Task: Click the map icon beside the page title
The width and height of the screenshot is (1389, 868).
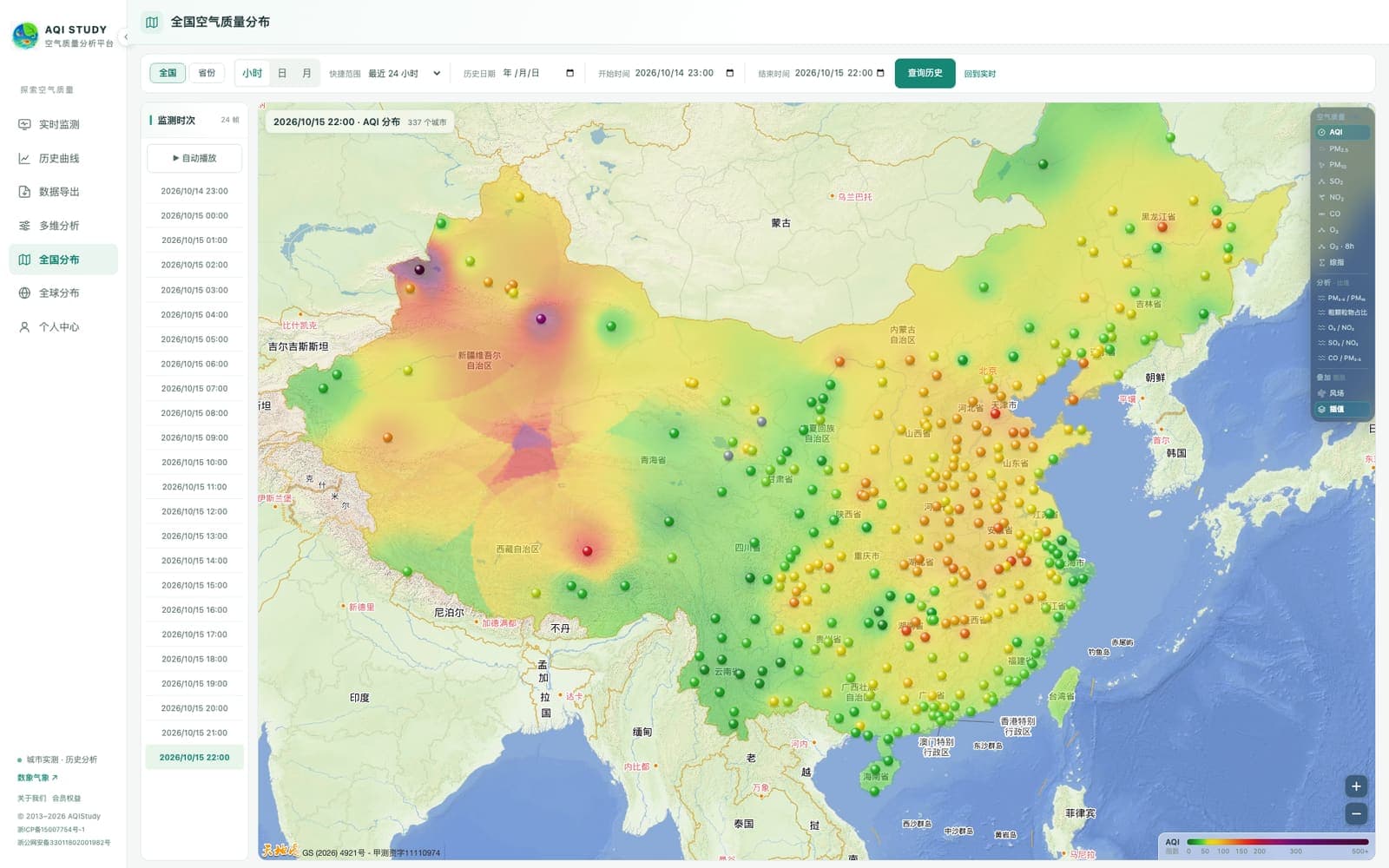Action: click(x=152, y=22)
